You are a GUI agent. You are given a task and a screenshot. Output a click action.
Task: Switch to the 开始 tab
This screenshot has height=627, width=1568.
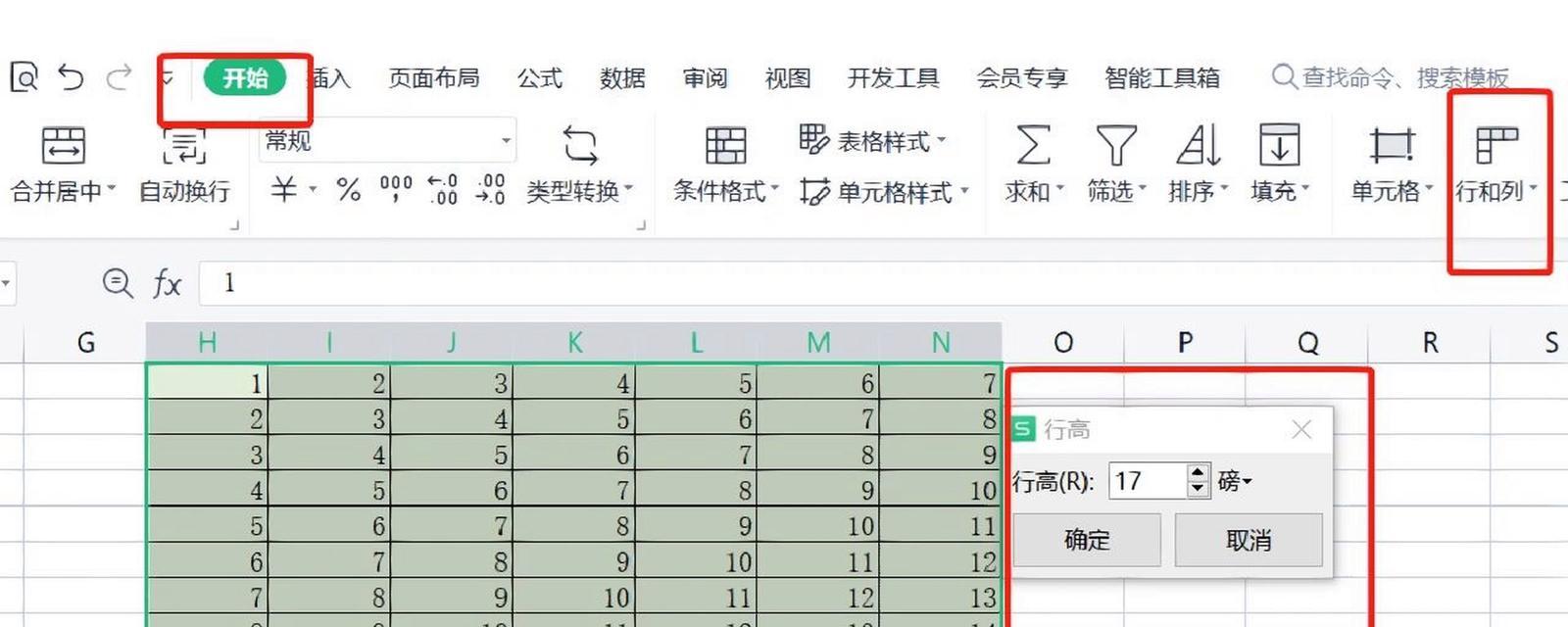[x=245, y=77]
